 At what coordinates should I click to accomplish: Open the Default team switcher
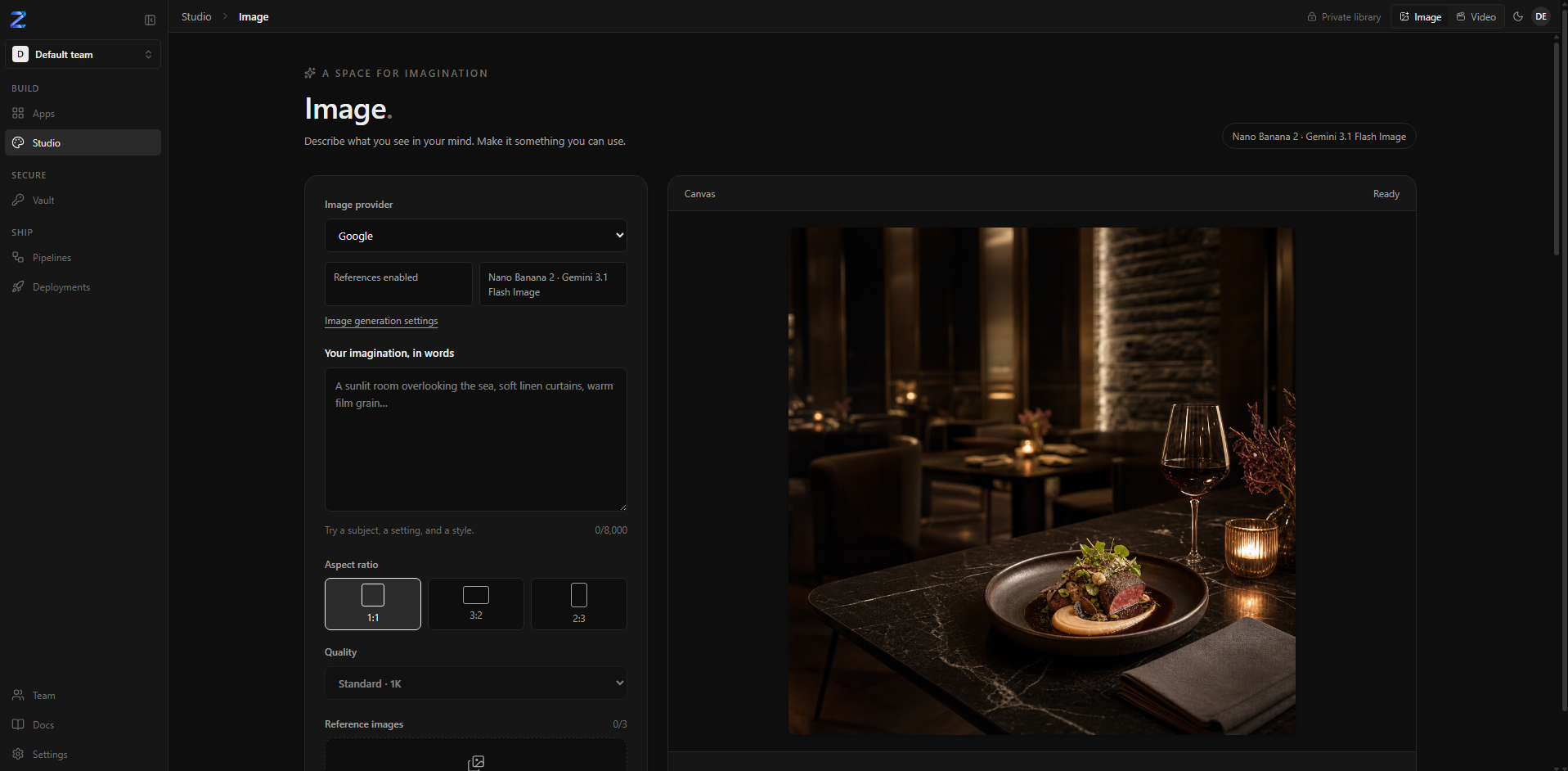point(83,54)
